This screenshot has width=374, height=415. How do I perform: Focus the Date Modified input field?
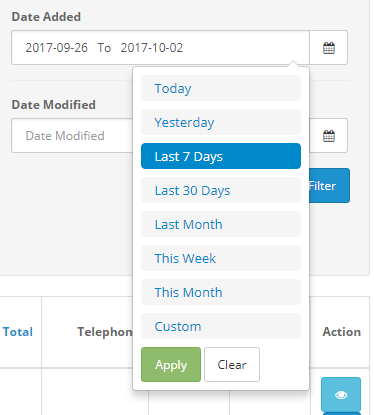pos(72,136)
